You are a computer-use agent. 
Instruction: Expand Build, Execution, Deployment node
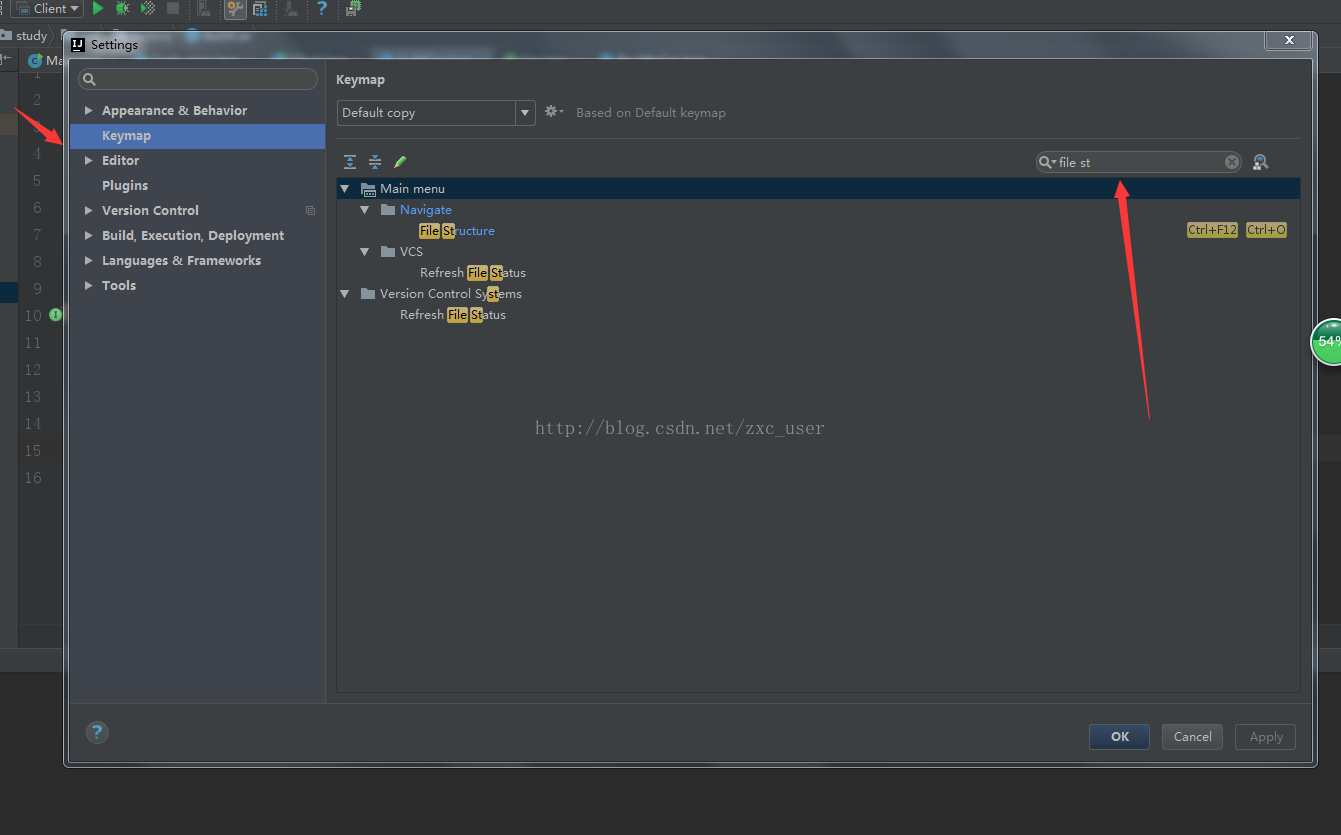(89, 236)
